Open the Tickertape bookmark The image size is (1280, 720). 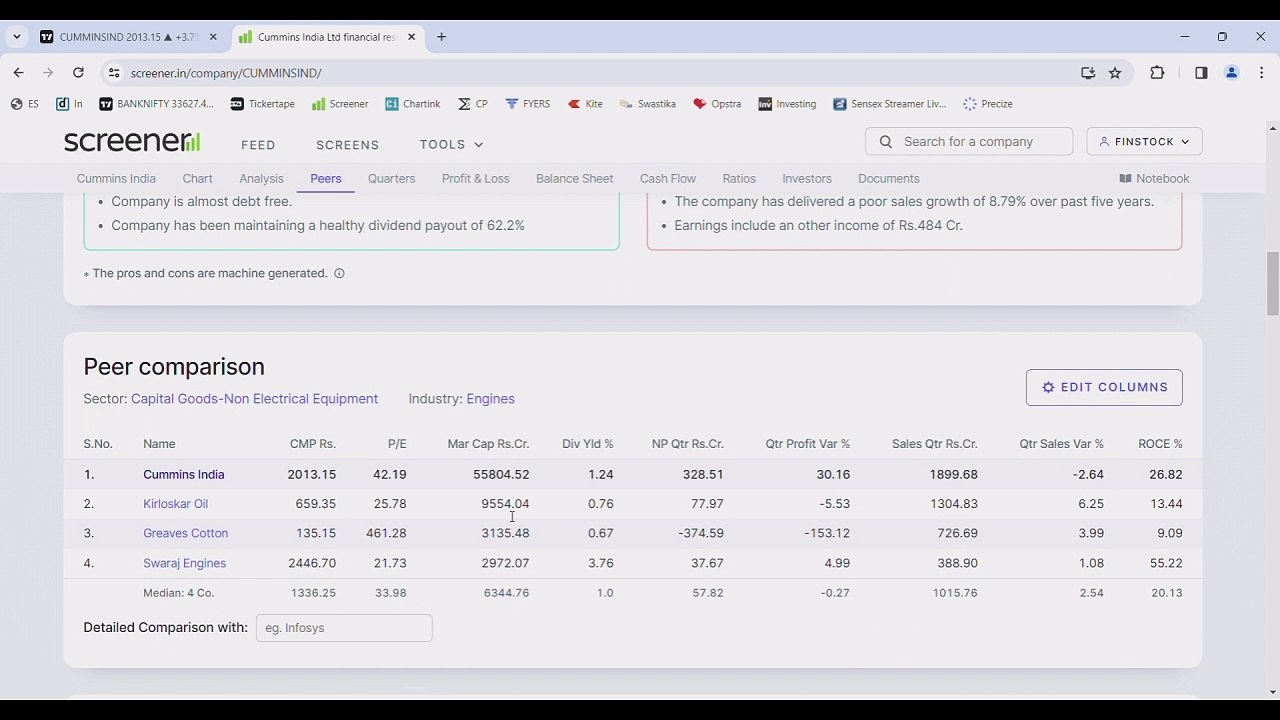coord(262,104)
